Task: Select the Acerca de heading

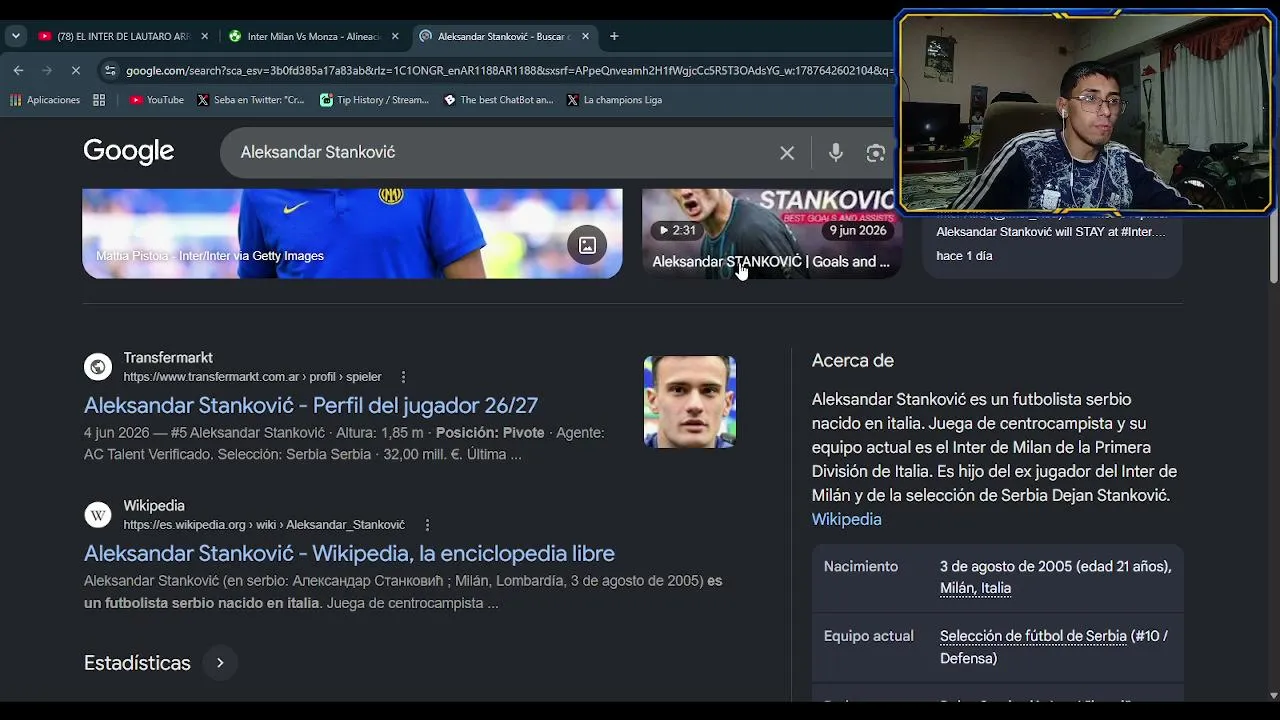Action: pos(853,361)
